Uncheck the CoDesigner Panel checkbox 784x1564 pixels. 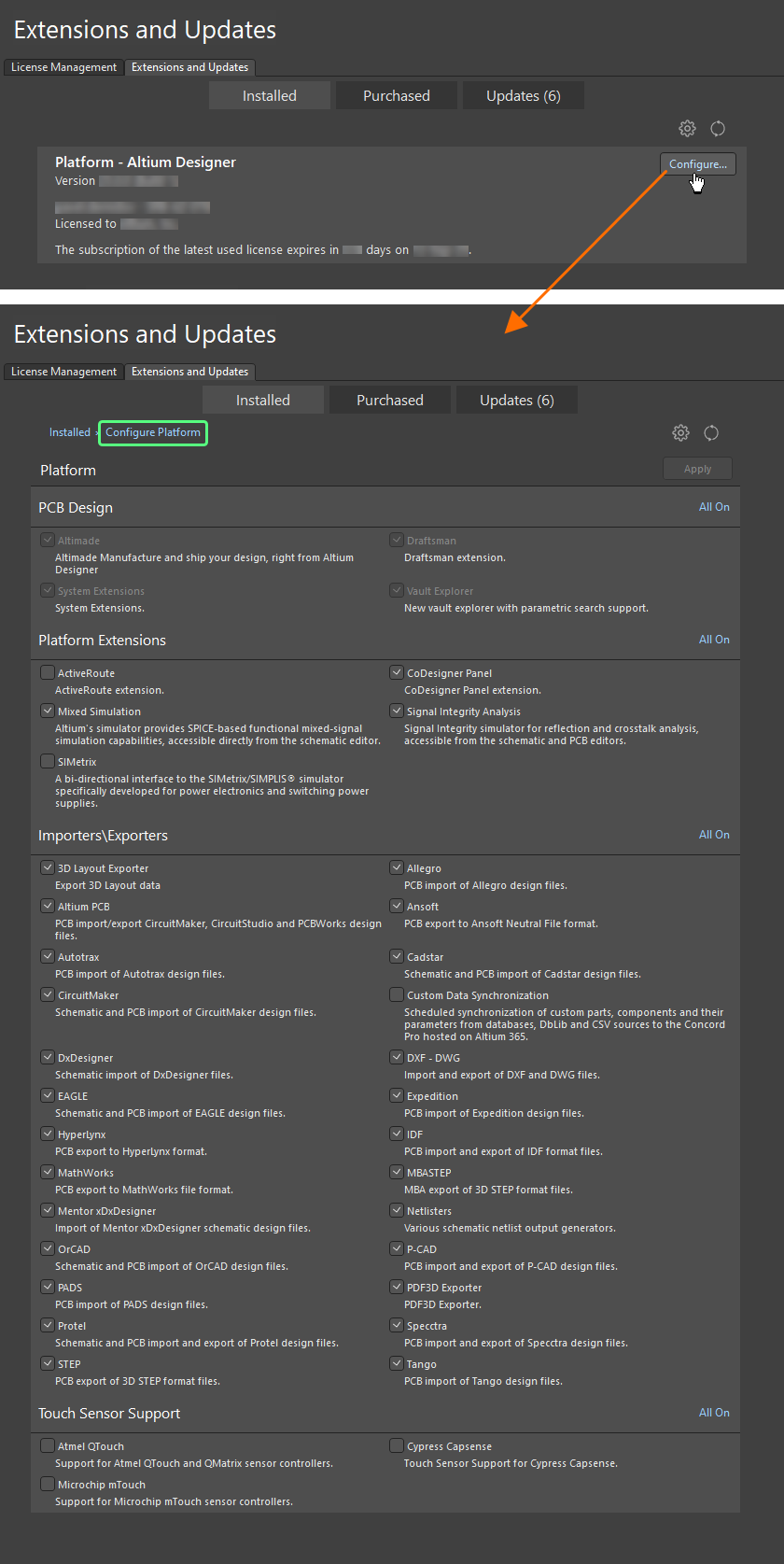pos(397,672)
